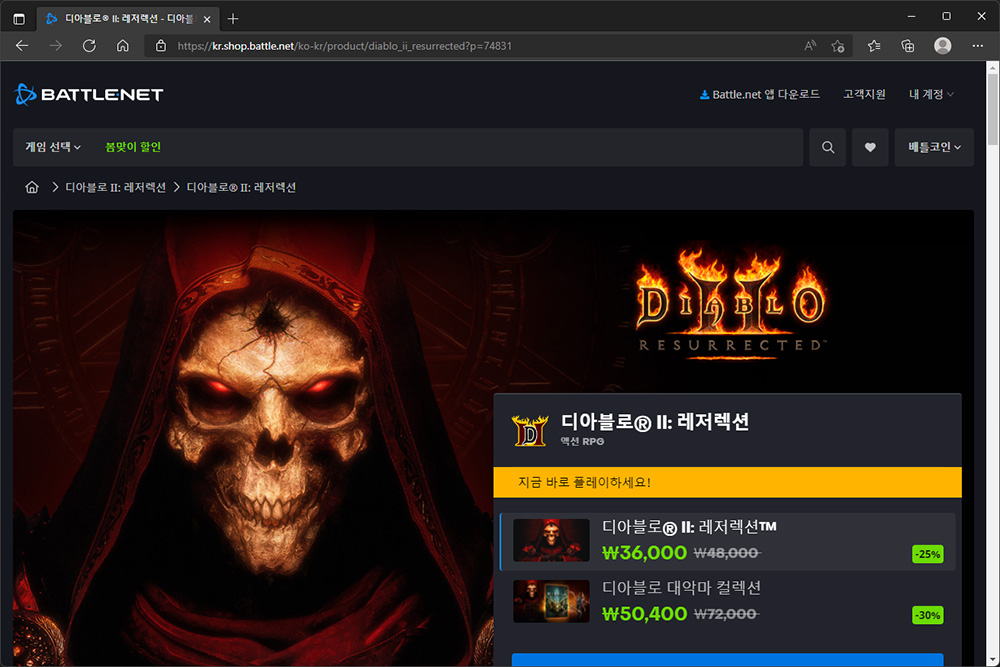The height and width of the screenshot is (667, 1000).
Task: Open the tab actions menu icon
Action: click(19, 19)
